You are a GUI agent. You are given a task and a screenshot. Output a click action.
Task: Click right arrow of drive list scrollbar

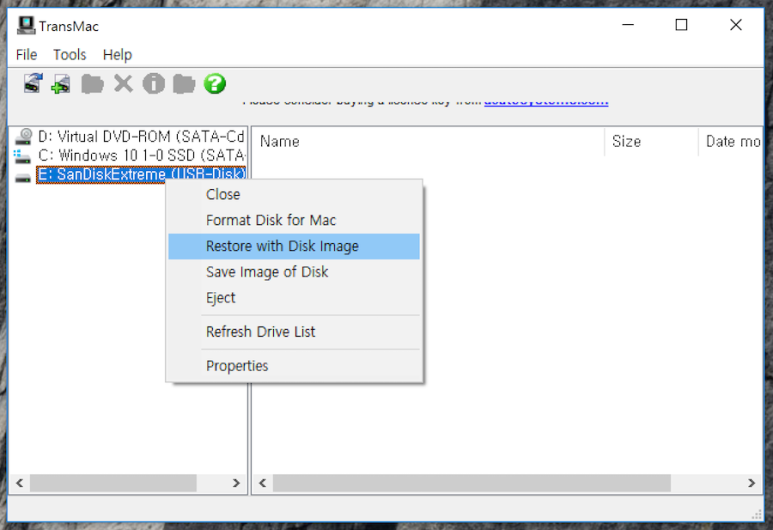coord(236,483)
